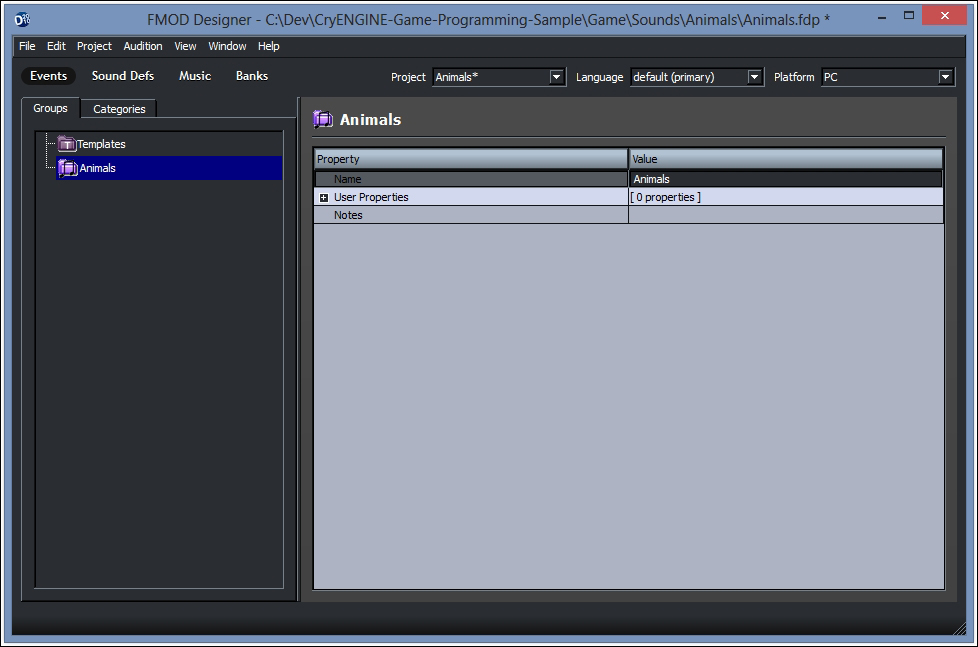The width and height of the screenshot is (978, 647).
Task: Open the Audition menu
Action: (x=143, y=46)
